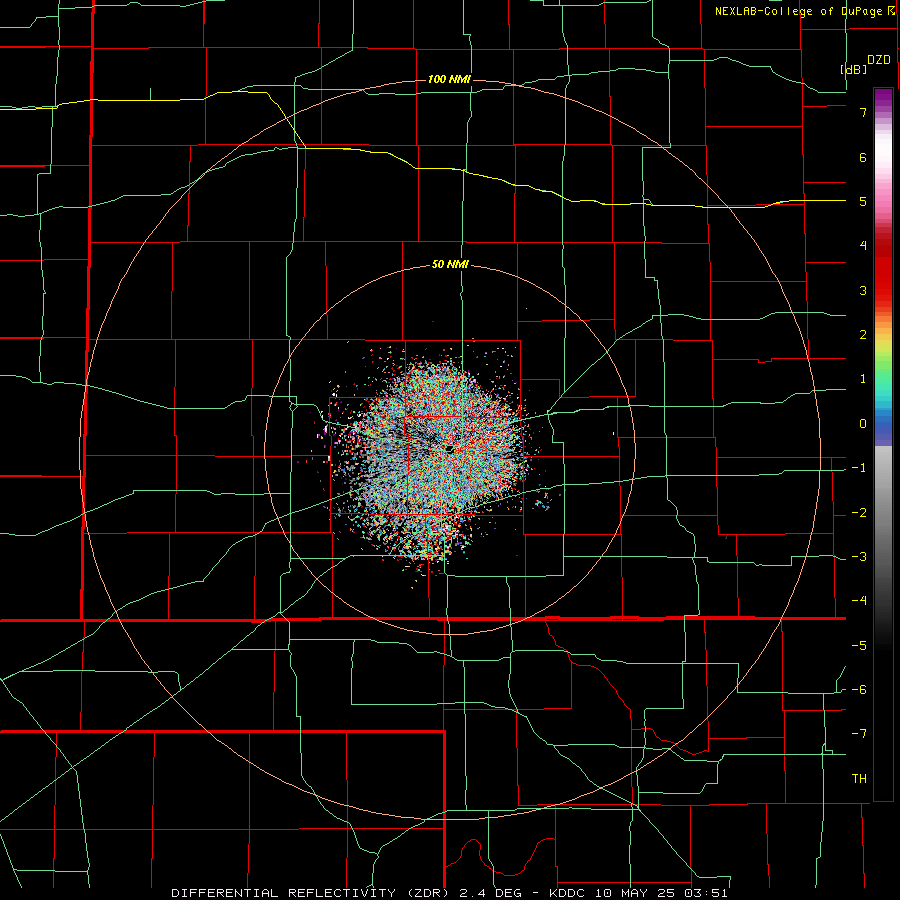
Task: Click the color scale value 6
Action: pos(863,157)
